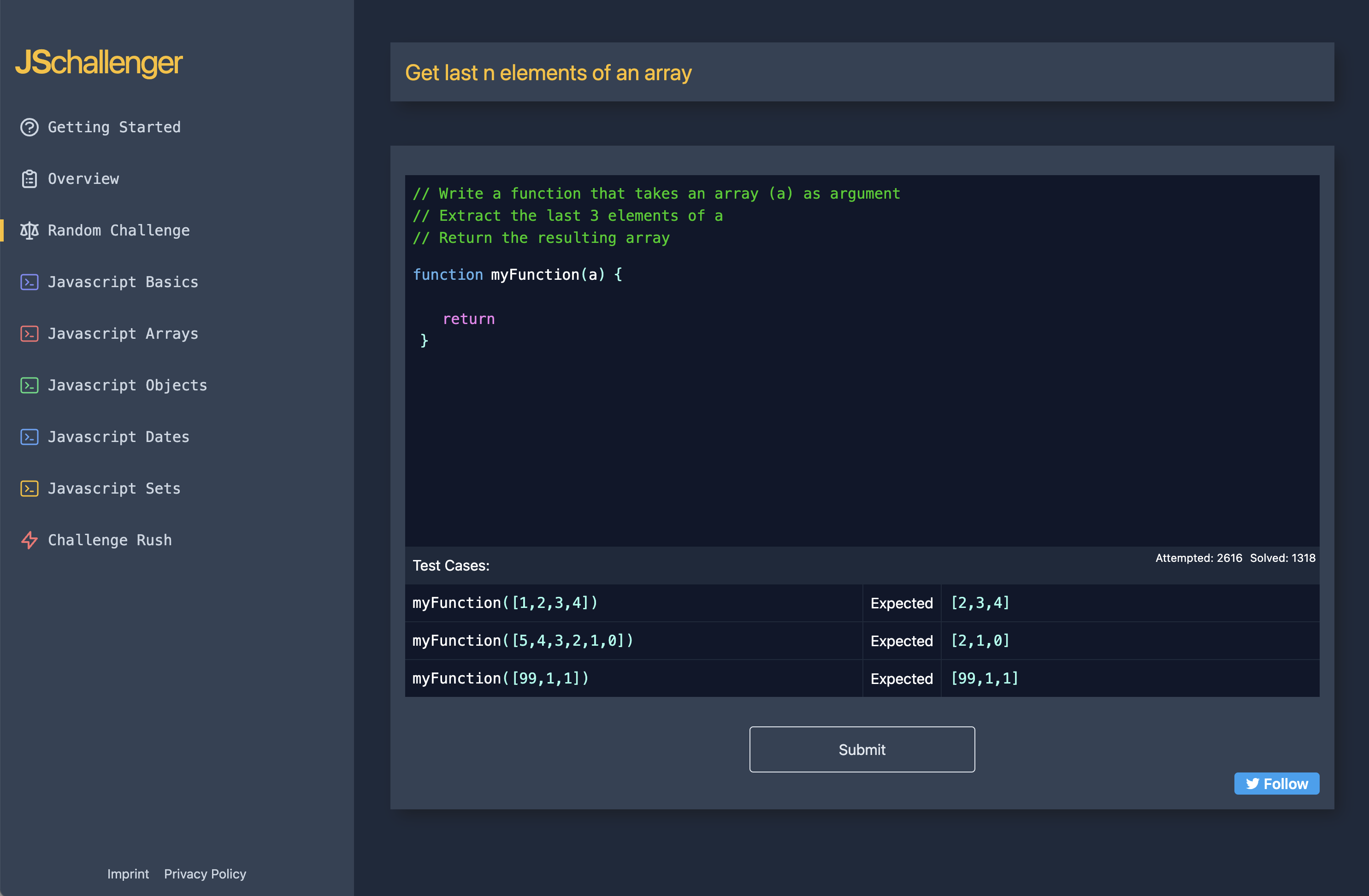Click the Javascript Basics icon
This screenshot has height=896, width=1369.
29,282
